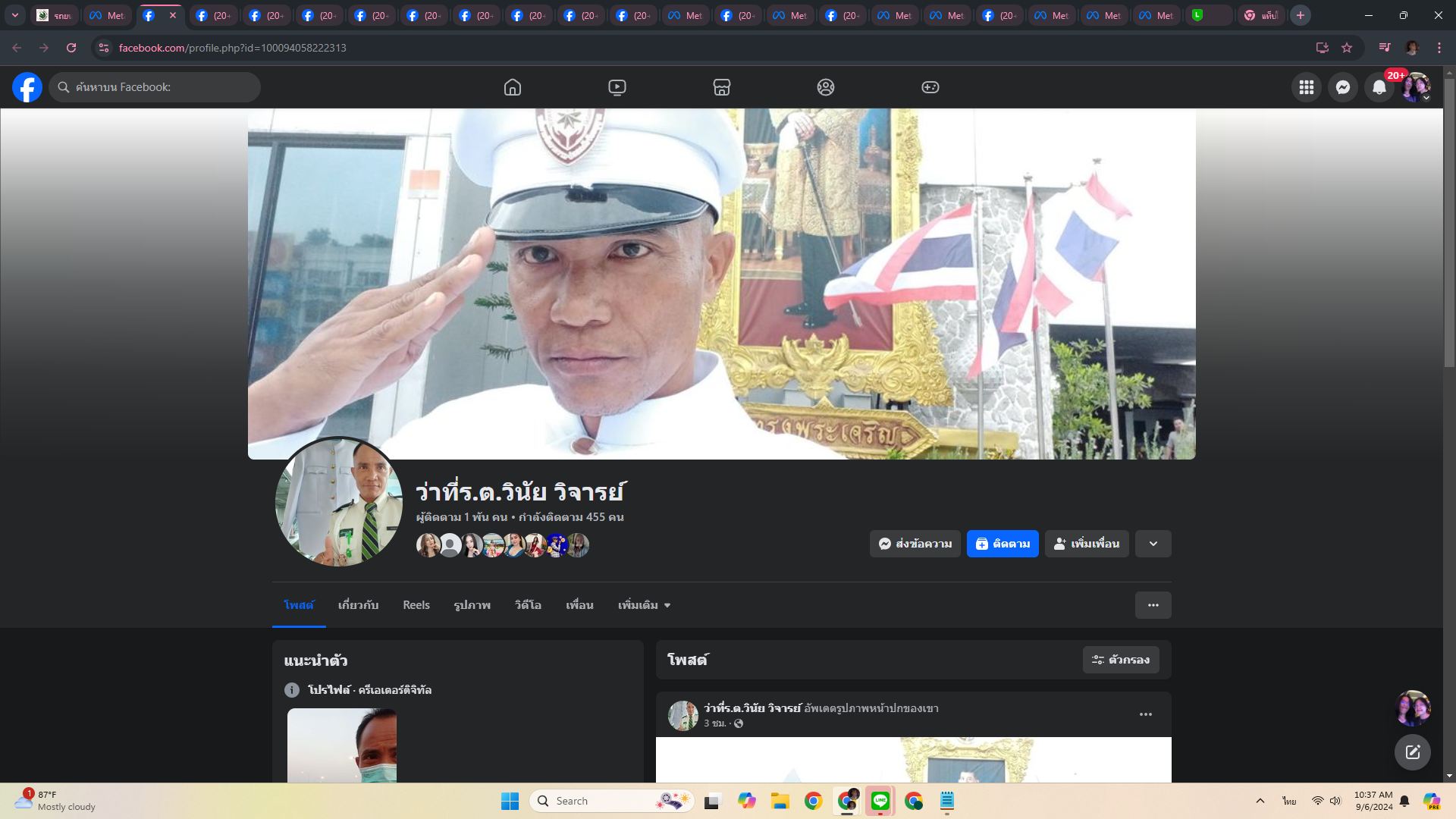The height and width of the screenshot is (819, 1456).
Task: Open the notifications bell icon
Action: tap(1379, 87)
